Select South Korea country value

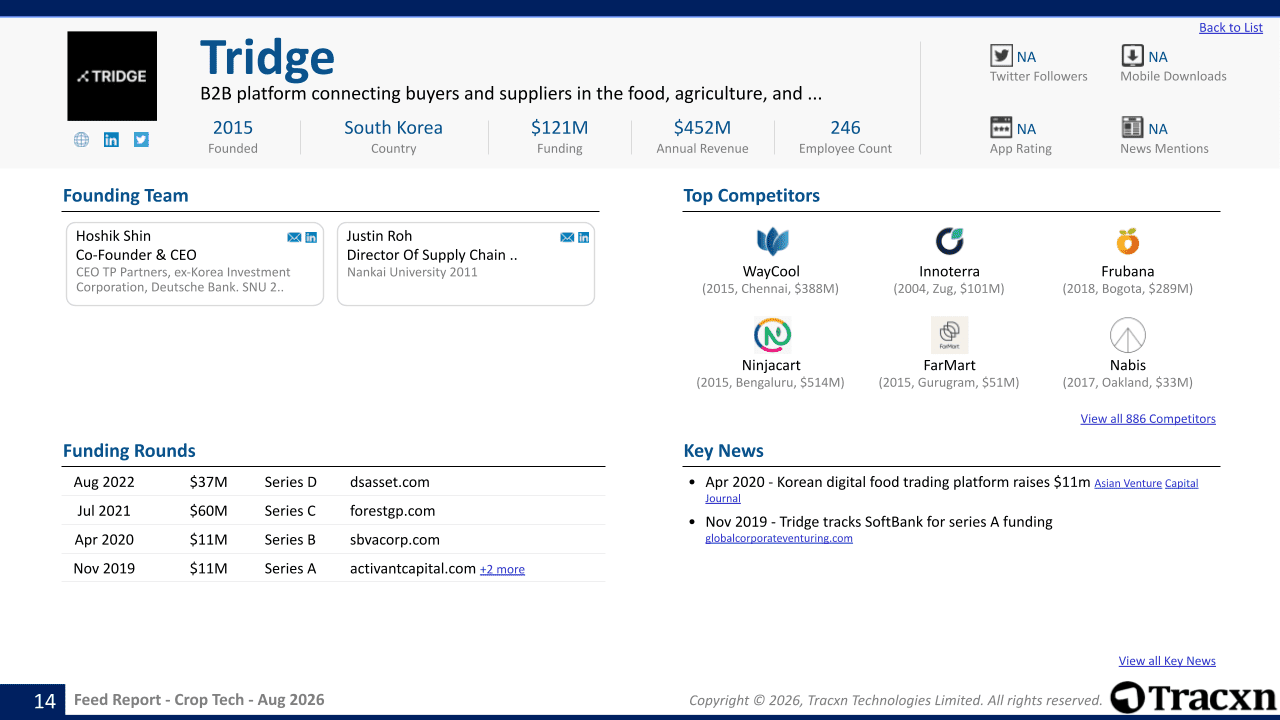(393, 128)
